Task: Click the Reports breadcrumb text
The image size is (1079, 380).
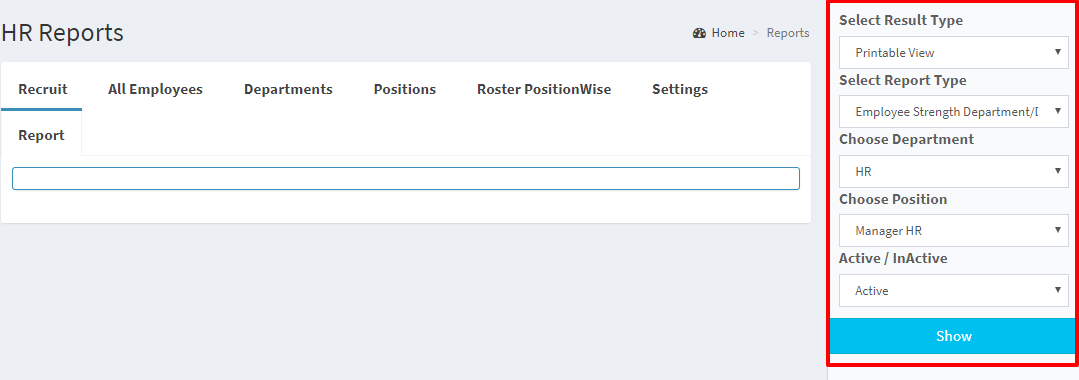Action: pos(788,33)
